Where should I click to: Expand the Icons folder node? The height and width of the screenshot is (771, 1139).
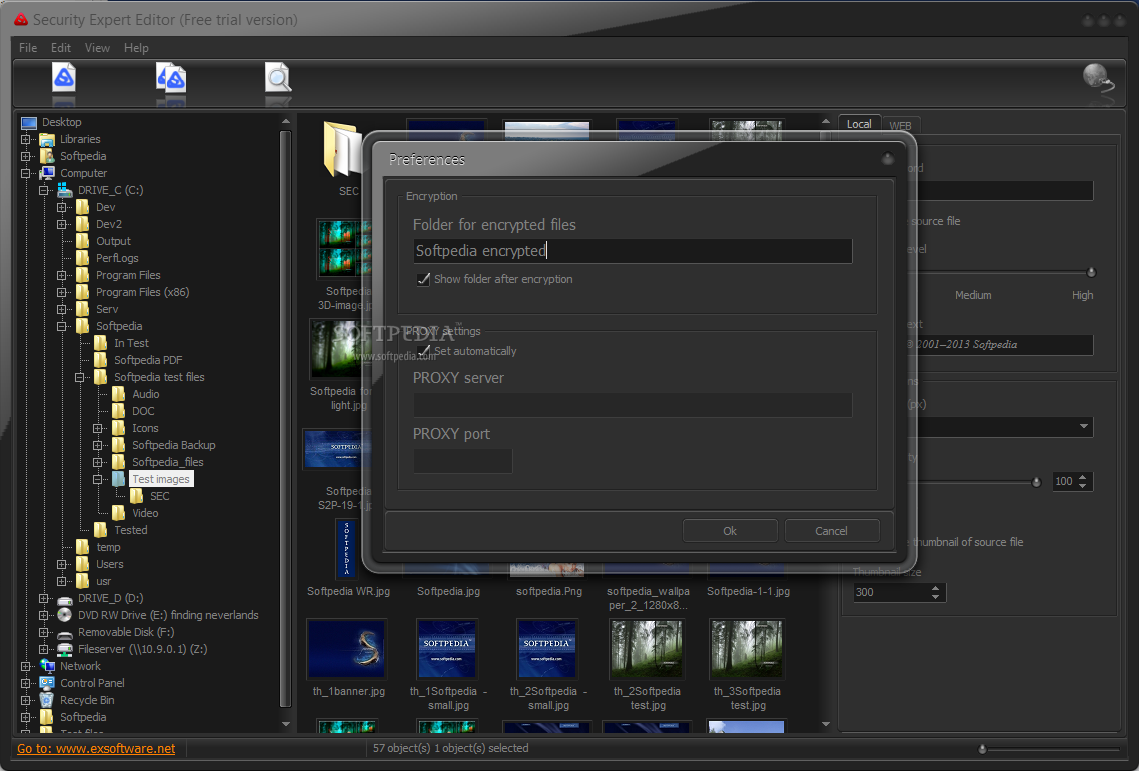[97, 428]
